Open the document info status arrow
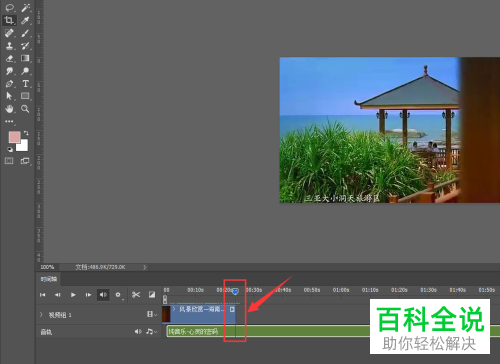This screenshot has width=500, height=364. (144, 267)
